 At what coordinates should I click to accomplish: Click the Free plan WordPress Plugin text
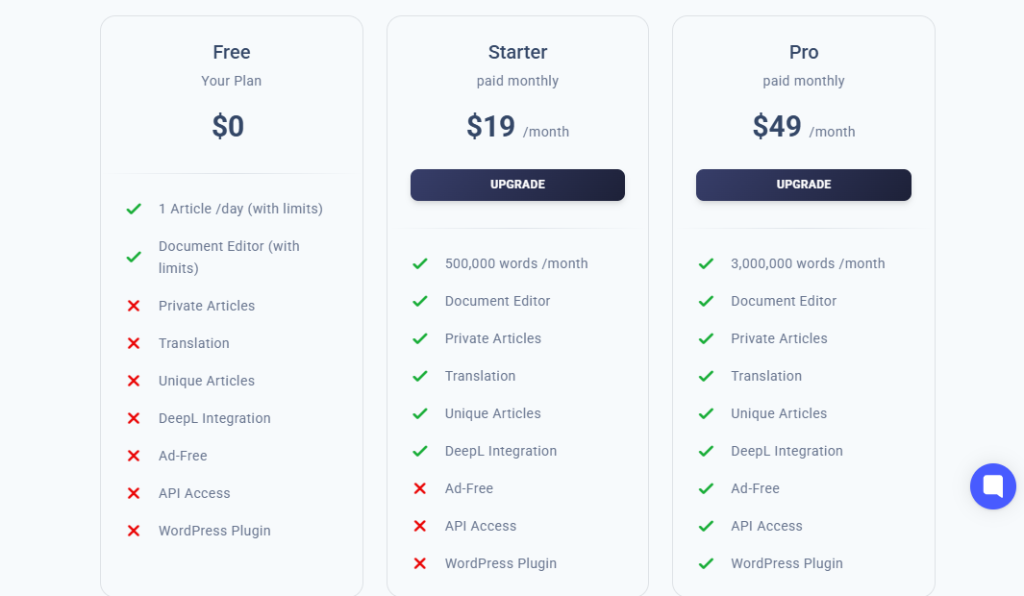214,531
